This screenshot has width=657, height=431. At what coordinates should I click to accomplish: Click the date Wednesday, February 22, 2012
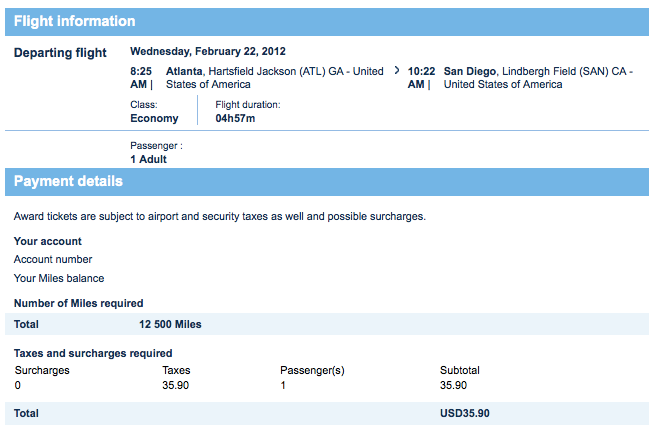(208, 50)
